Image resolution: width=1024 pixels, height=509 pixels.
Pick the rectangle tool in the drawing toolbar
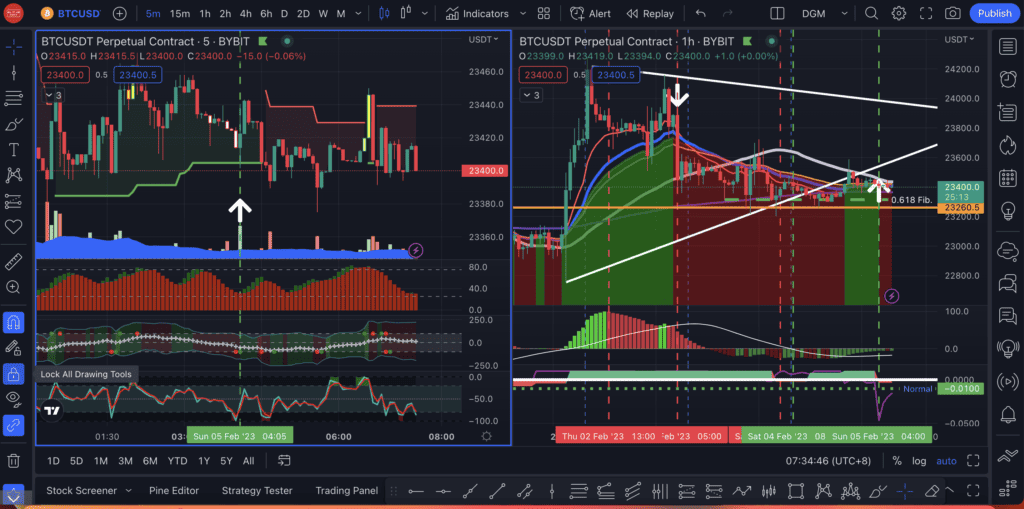(x=795, y=490)
